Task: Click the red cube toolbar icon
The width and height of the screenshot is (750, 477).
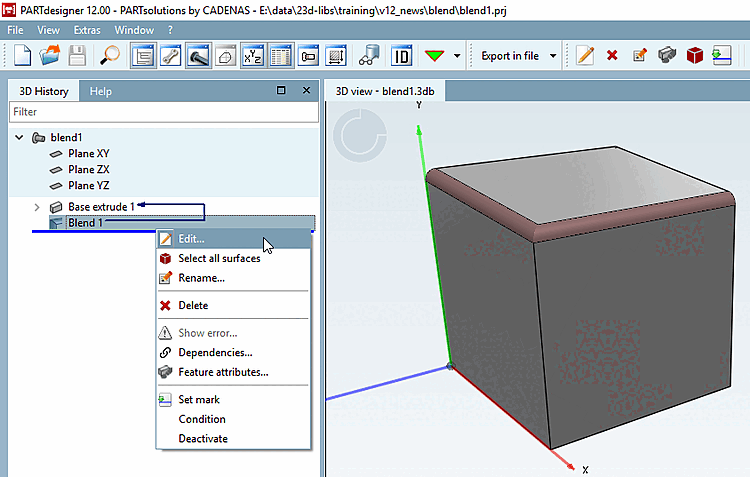Action: pyautogui.click(x=694, y=56)
